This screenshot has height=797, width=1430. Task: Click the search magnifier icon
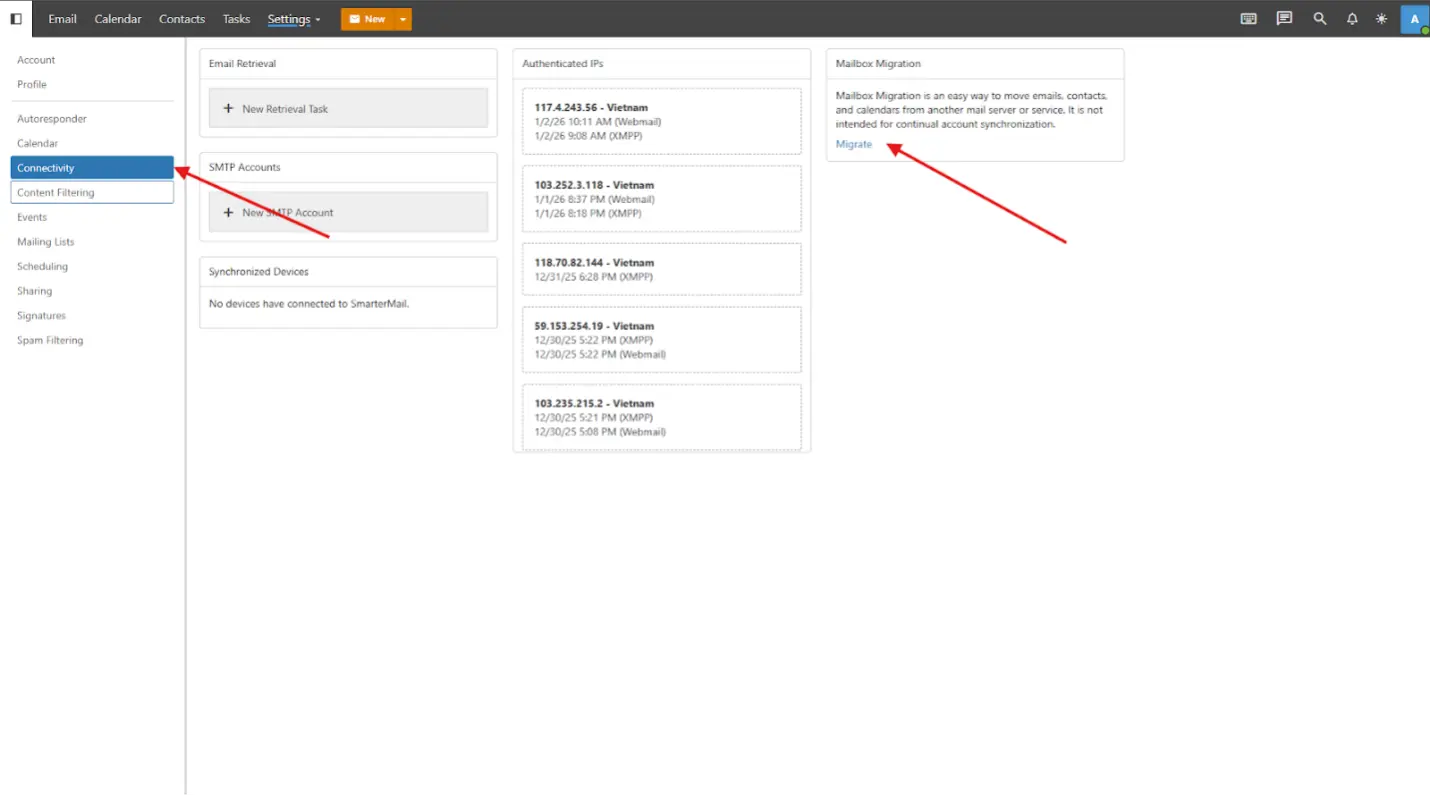tap(1320, 18)
